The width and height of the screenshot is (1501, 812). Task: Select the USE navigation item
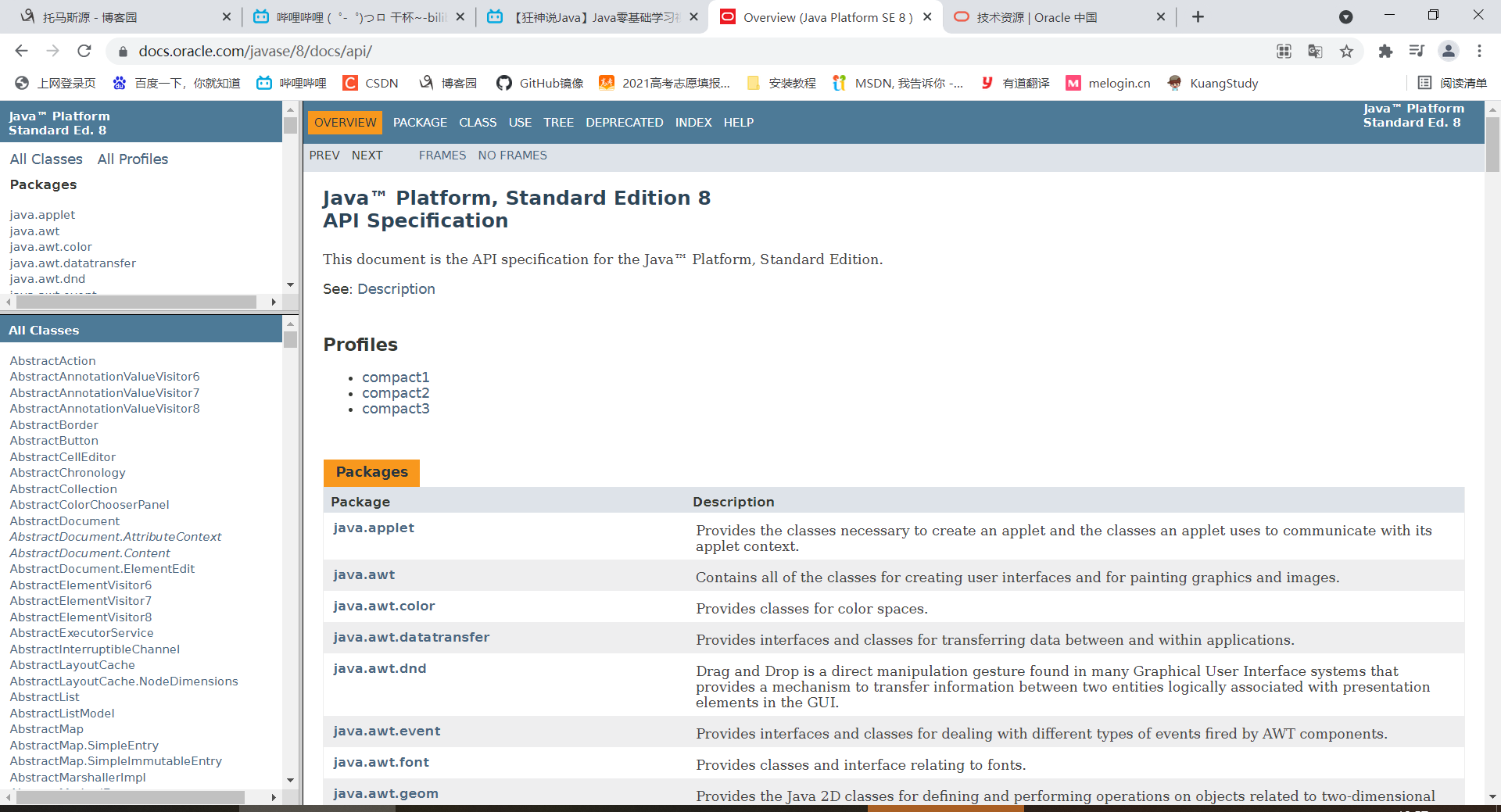[x=520, y=122]
